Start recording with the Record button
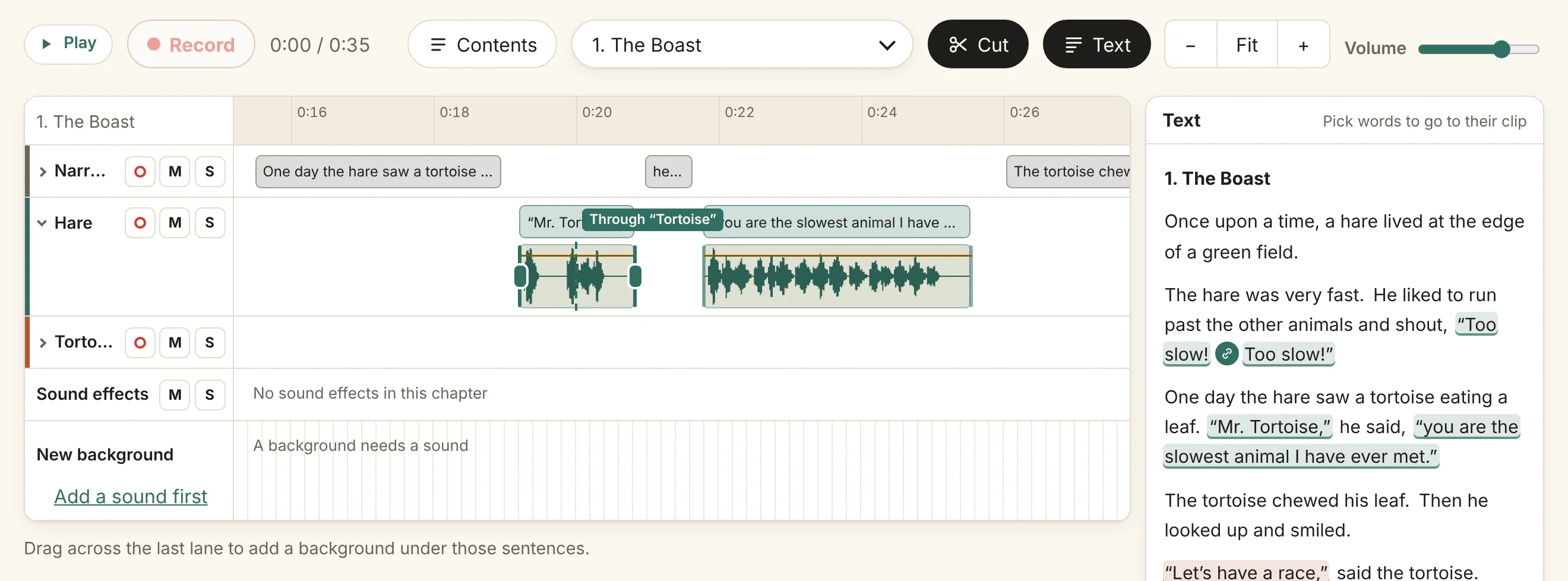Image resolution: width=1568 pixels, height=581 pixels. pyautogui.click(x=191, y=44)
